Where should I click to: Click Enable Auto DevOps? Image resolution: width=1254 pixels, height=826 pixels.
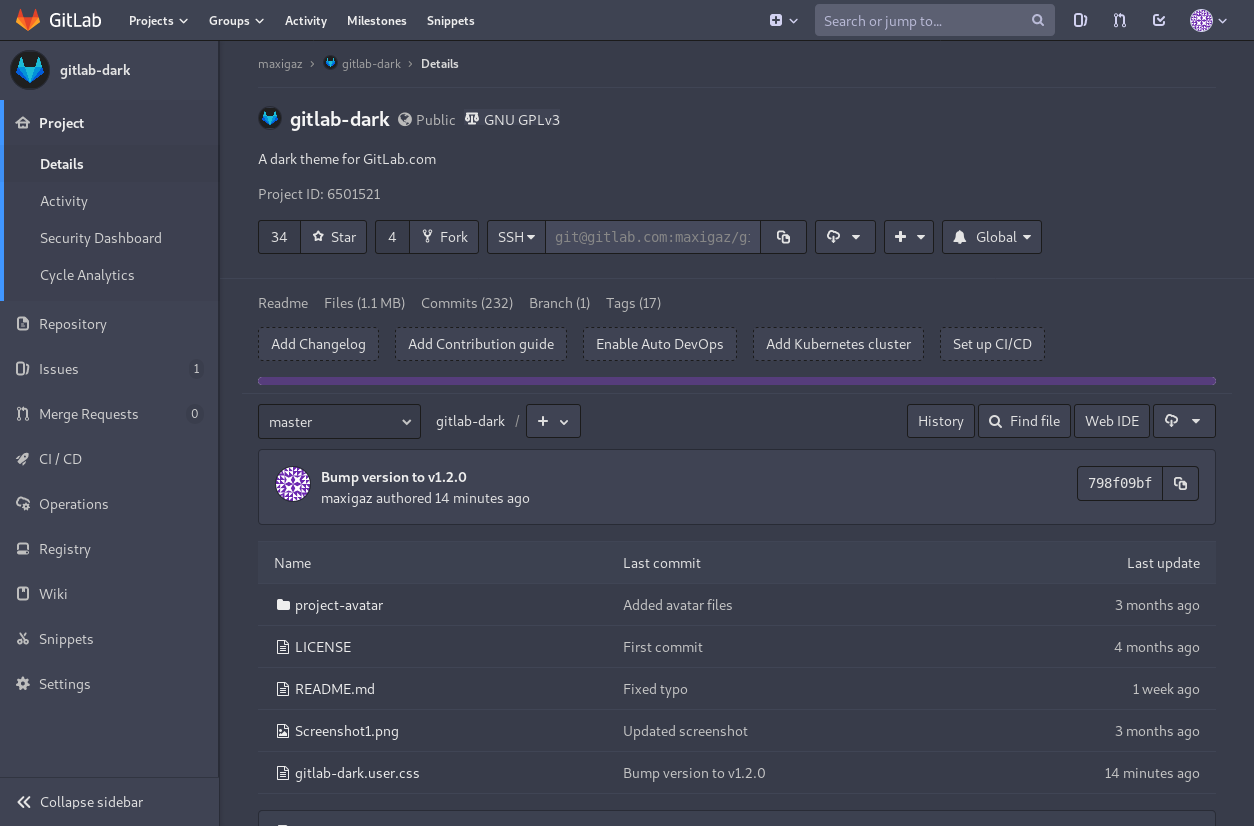(660, 344)
